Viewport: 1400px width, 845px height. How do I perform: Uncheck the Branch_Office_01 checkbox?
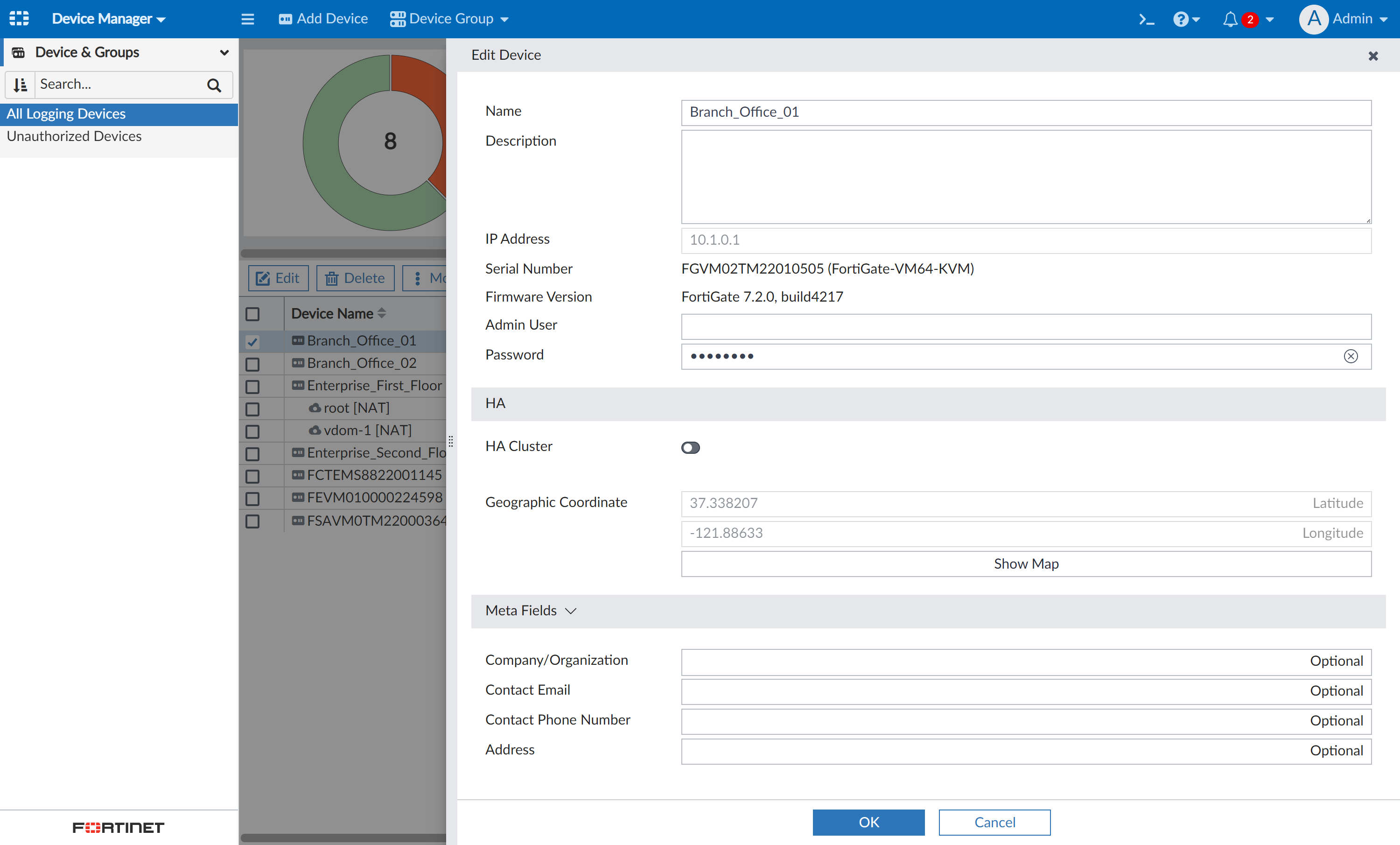pyautogui.click(x=253, y=342)
